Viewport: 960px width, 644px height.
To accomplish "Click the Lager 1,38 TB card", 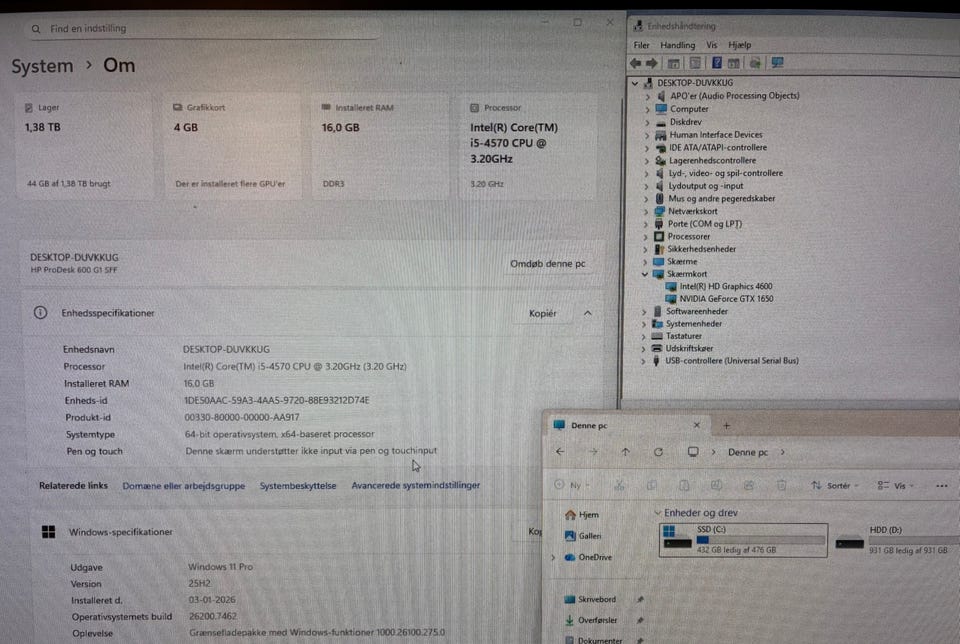I will click(84, 146).
